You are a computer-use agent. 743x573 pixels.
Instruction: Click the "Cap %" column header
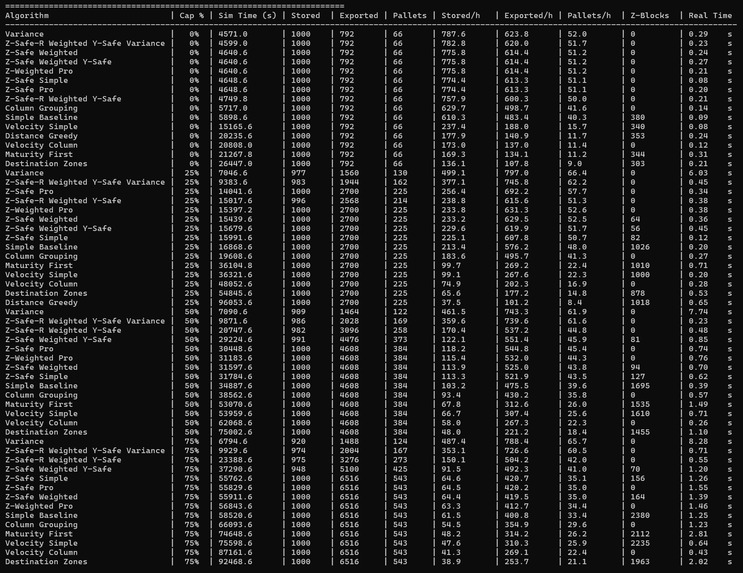[192, 16]
